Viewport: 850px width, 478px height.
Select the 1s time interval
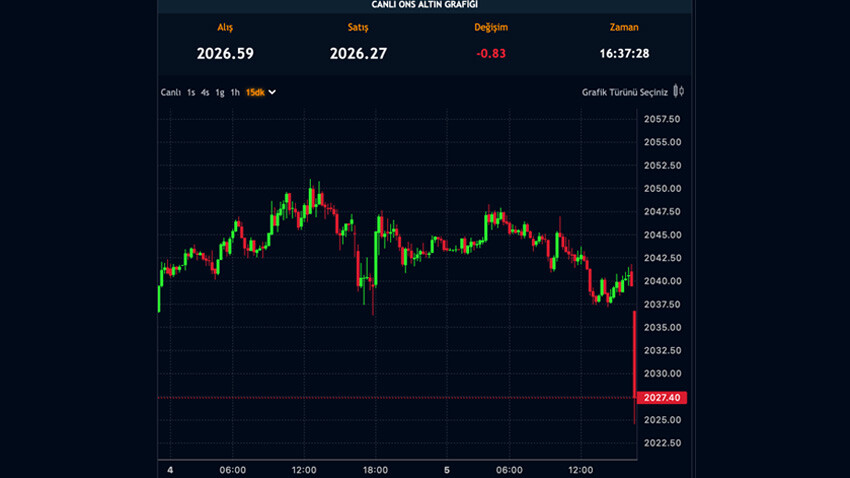[191, 92]
